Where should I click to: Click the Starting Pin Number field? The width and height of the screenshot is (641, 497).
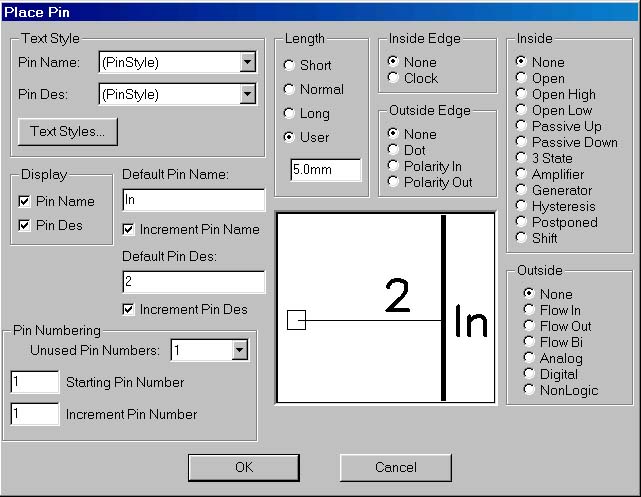coord(34,382)
